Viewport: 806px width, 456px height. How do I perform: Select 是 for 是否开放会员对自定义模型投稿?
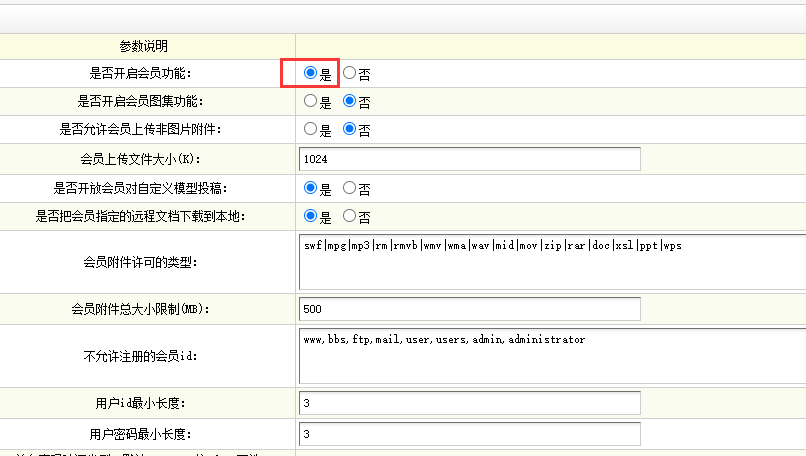pos(311,187)
